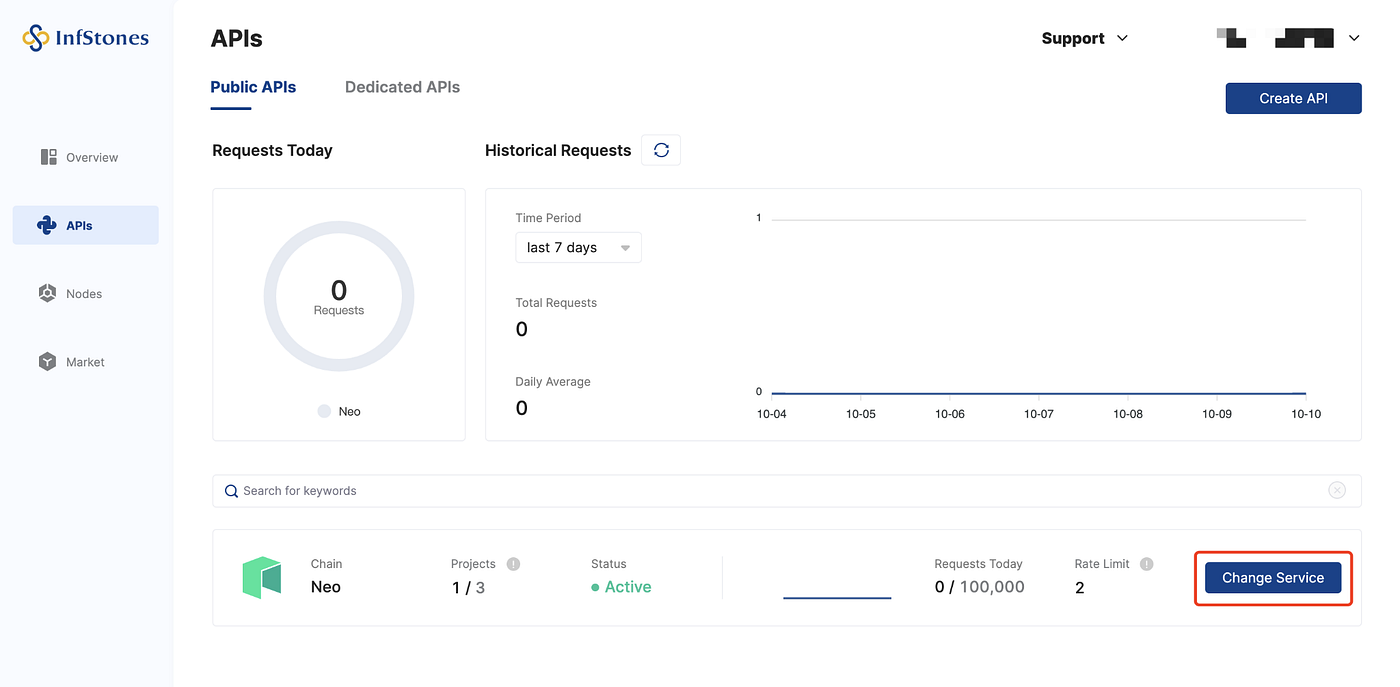Click the InfStones logo
Screen dimensions: 1400x687
(x=85, y=39)
